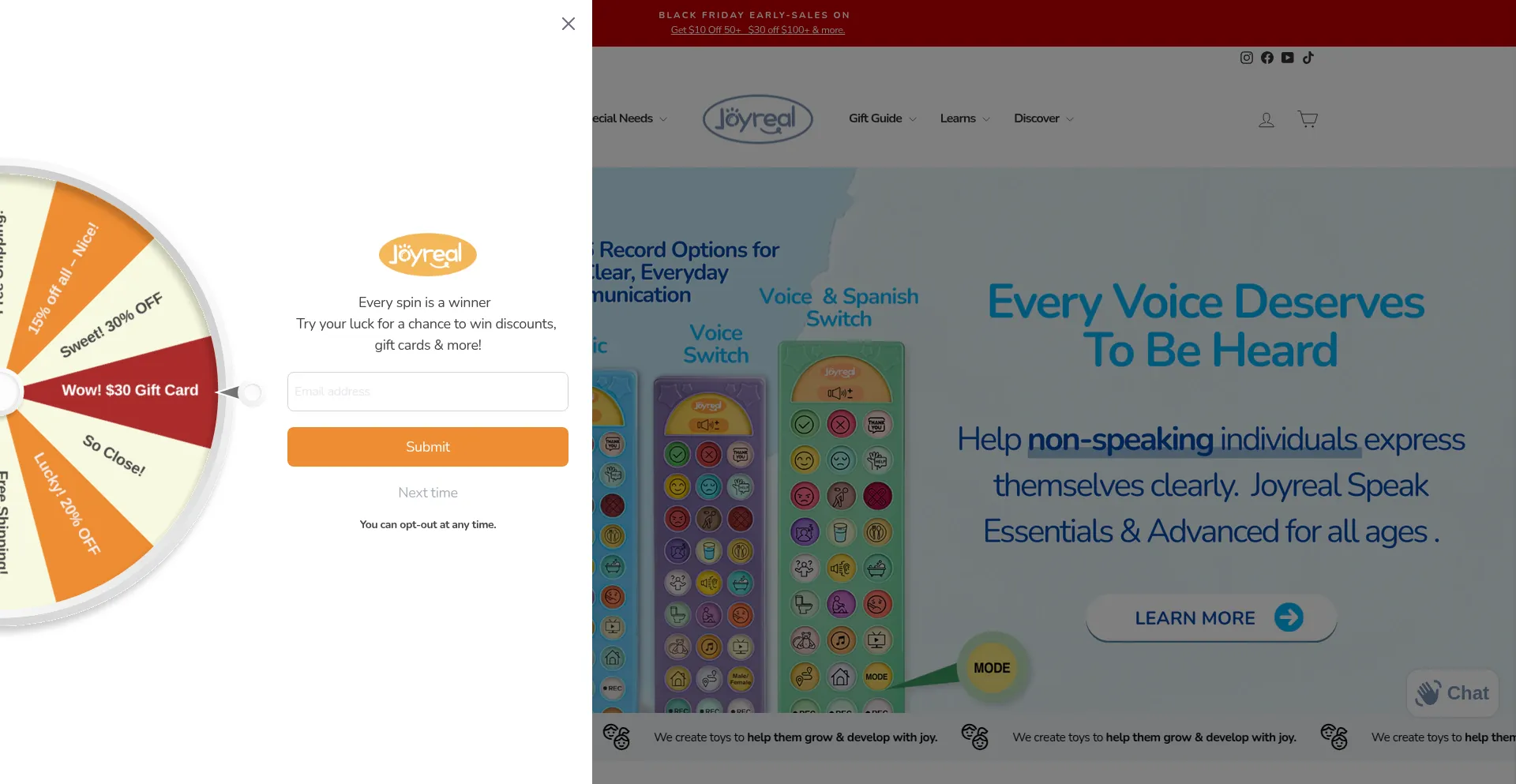Screen dimensions: 1516x784
Task: Click the blue arrow on Learn More
Action: 1289,617
